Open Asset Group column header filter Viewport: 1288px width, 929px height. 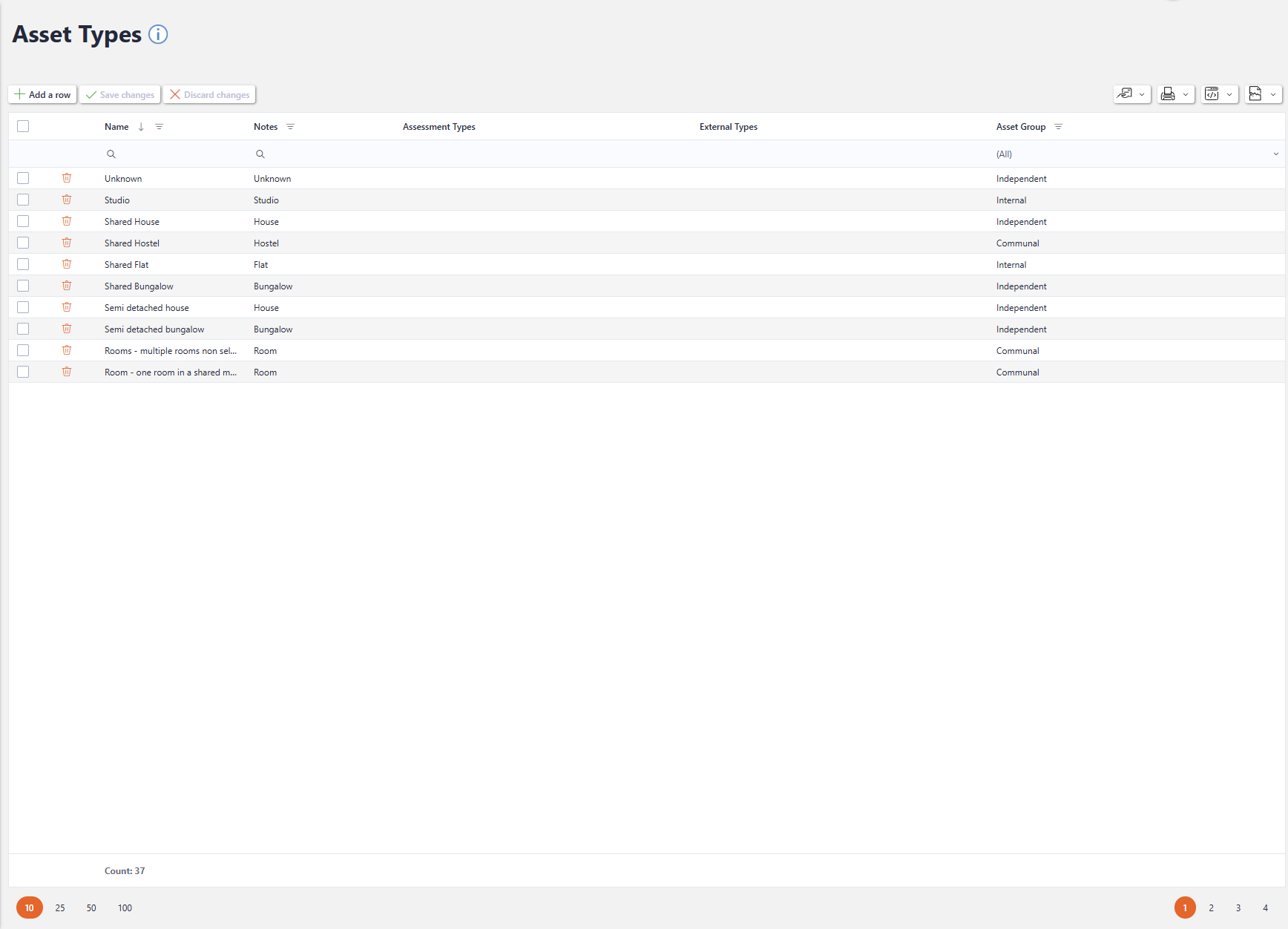(x=1058, y=127)
